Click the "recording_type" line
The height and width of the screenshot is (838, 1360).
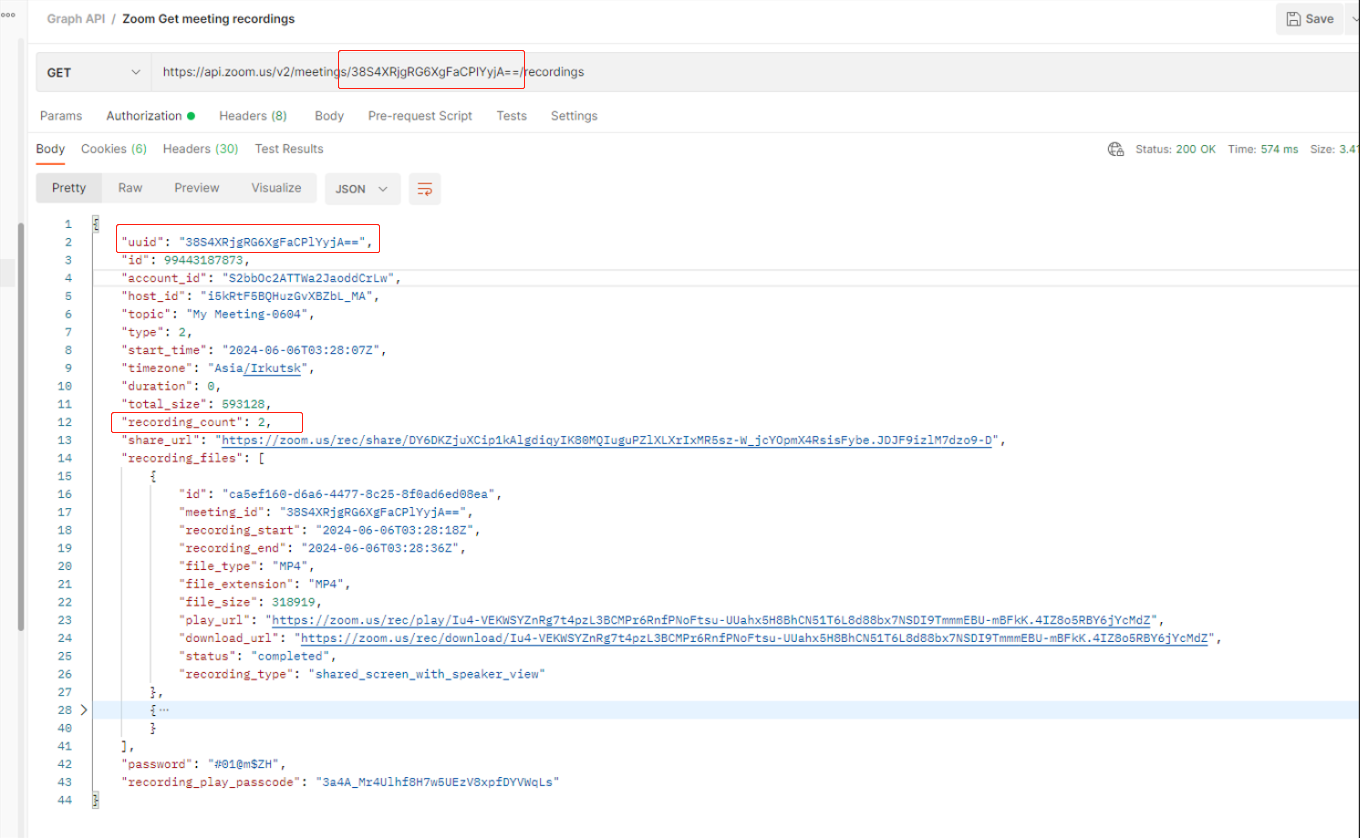point(360,674)
